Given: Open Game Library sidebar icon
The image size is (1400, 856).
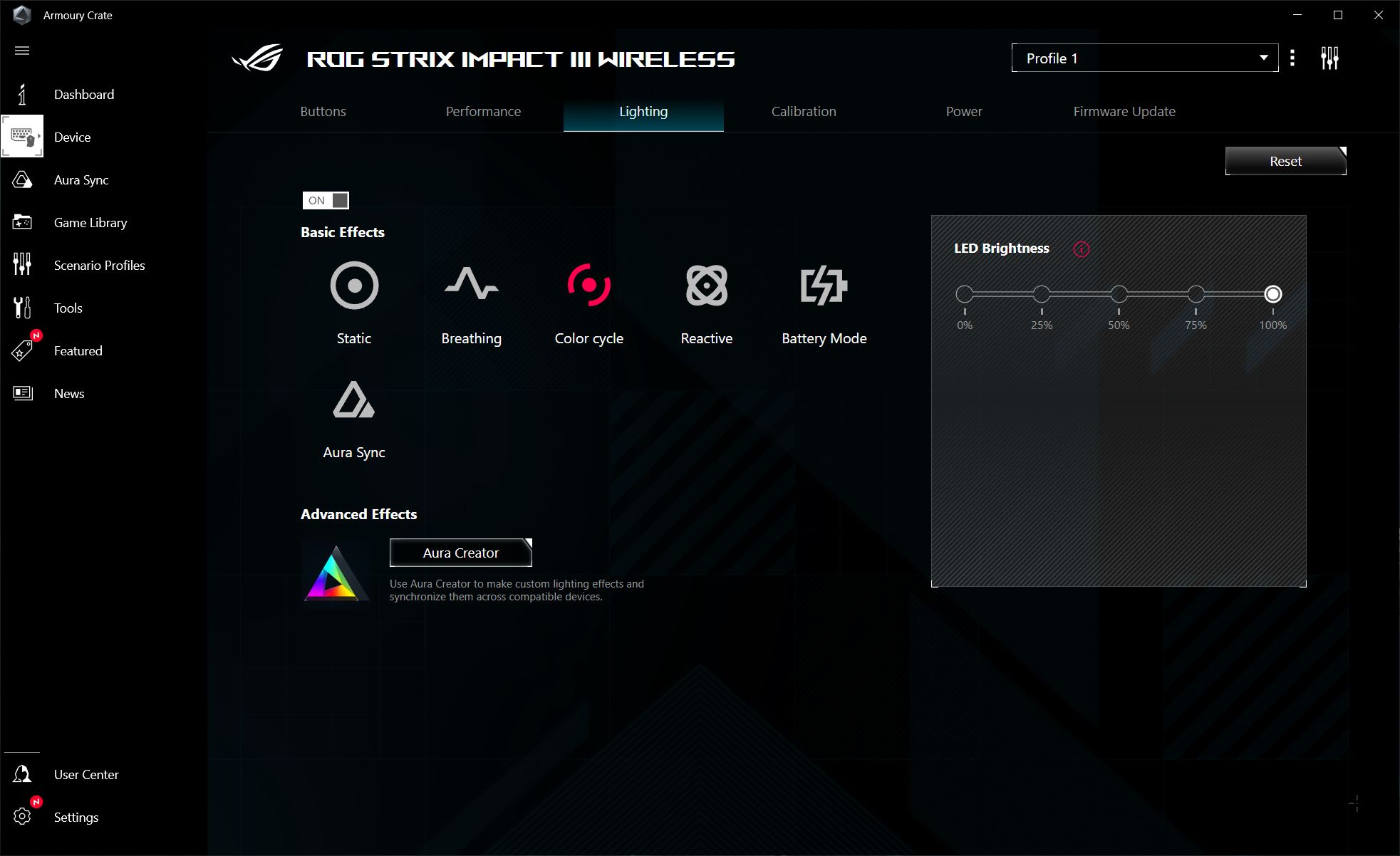Looking at the screenshot, I should [22, 222].
